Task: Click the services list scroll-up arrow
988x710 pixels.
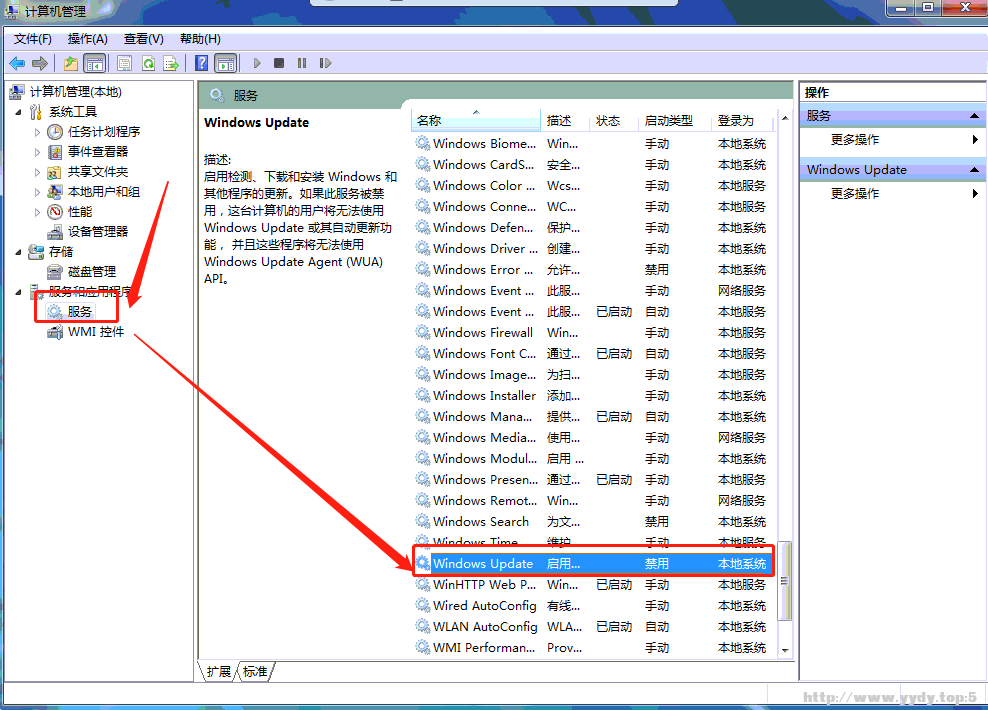Action: [x=784, y=118]
